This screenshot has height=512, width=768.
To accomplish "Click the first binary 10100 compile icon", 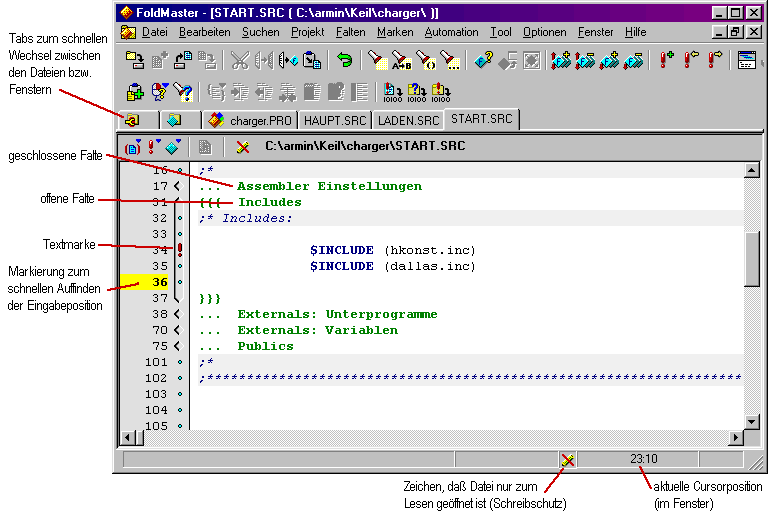I will [x=392, y=92].
